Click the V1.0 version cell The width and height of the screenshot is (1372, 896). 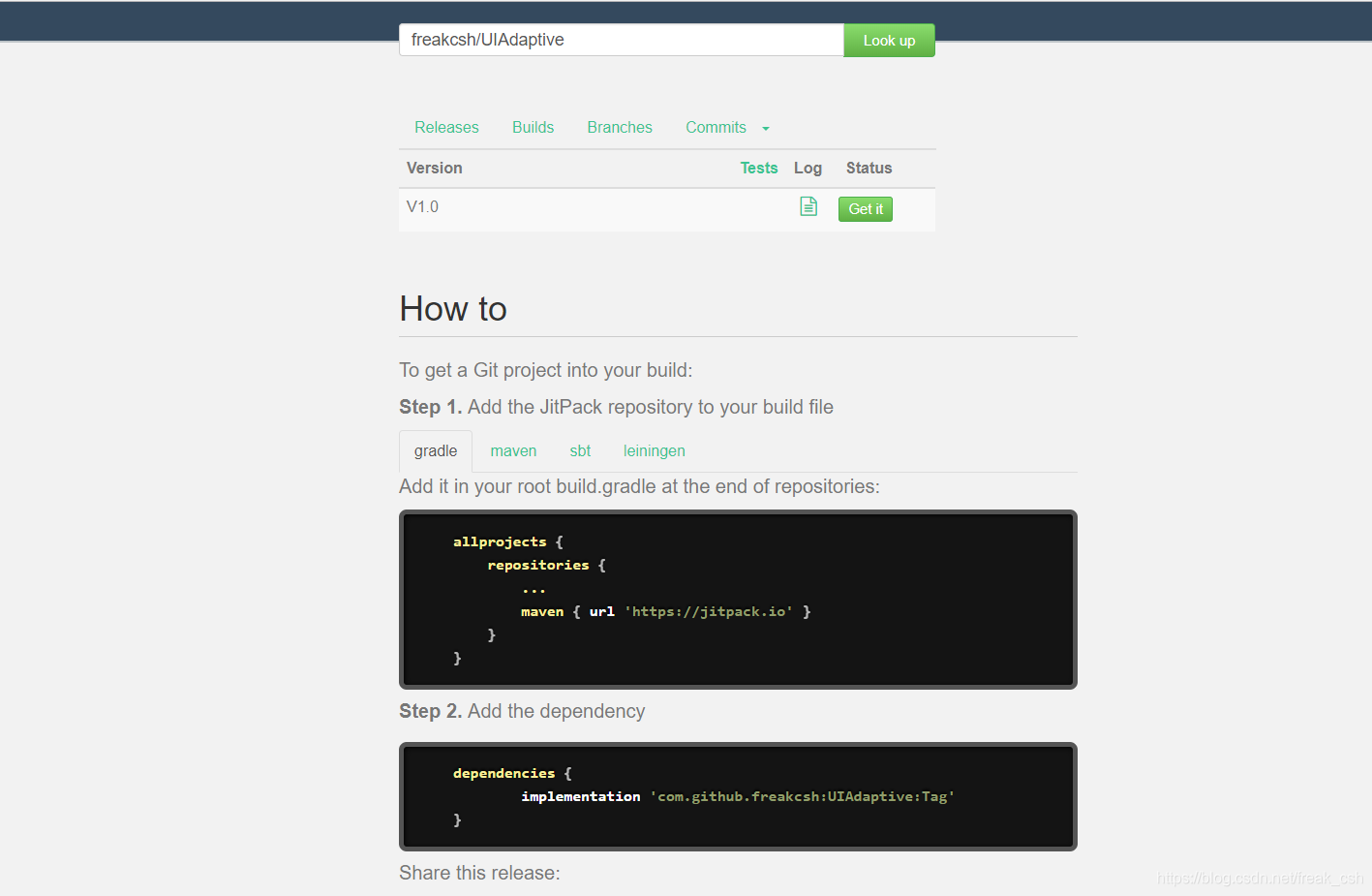(422, 207)
